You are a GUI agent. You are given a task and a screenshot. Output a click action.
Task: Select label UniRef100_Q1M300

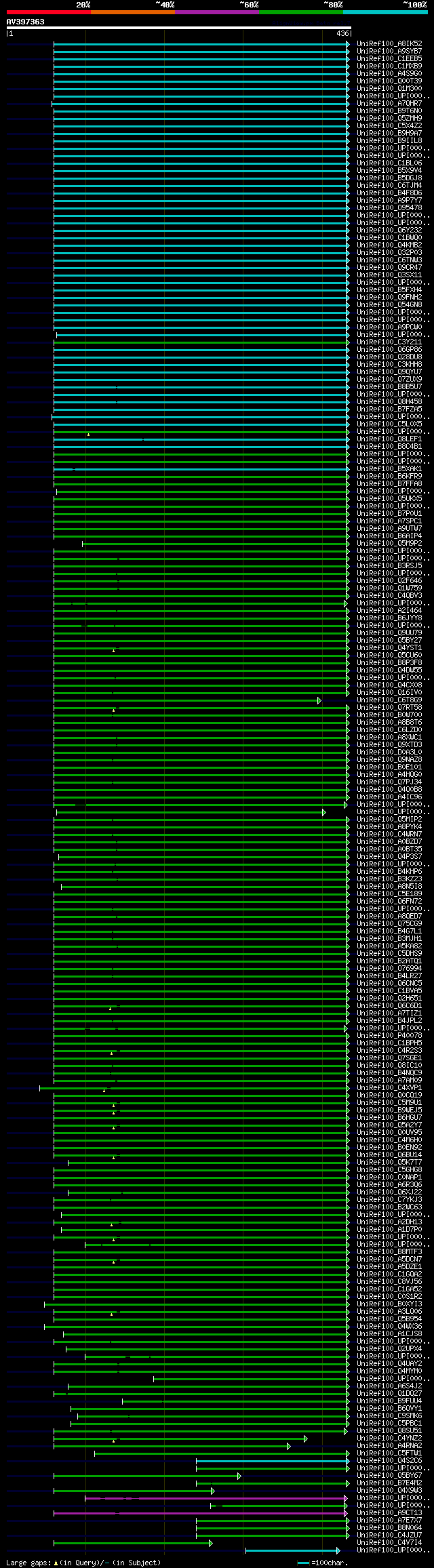click(389, 89)
